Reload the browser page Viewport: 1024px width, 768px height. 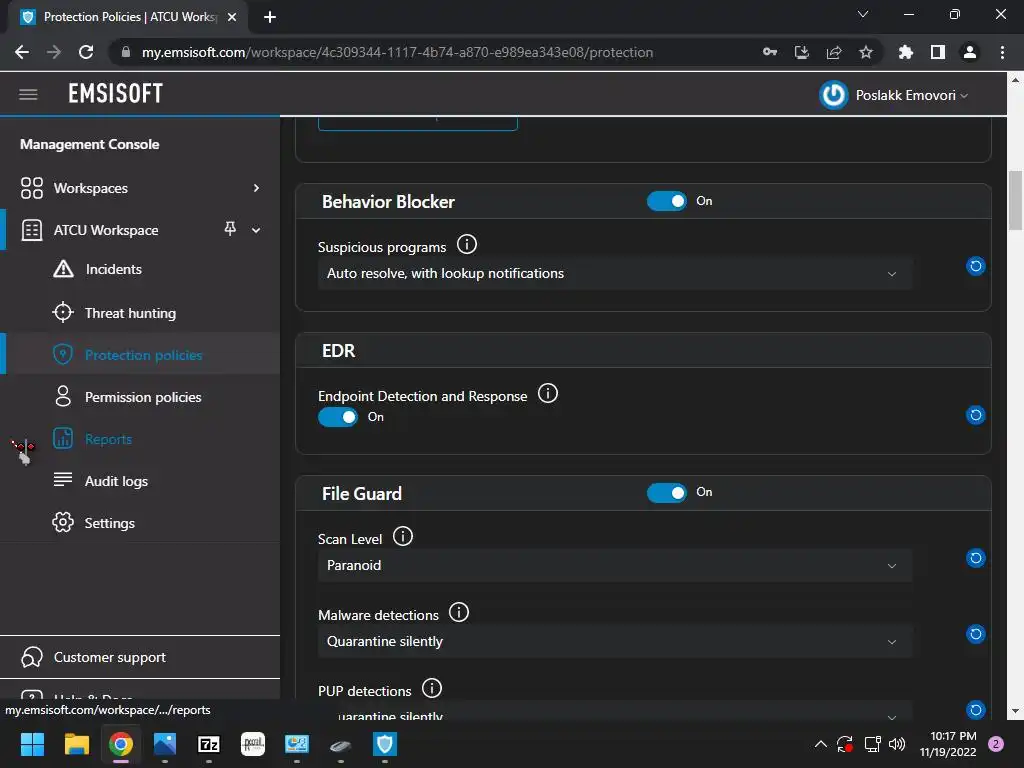[x=86, y=52]
